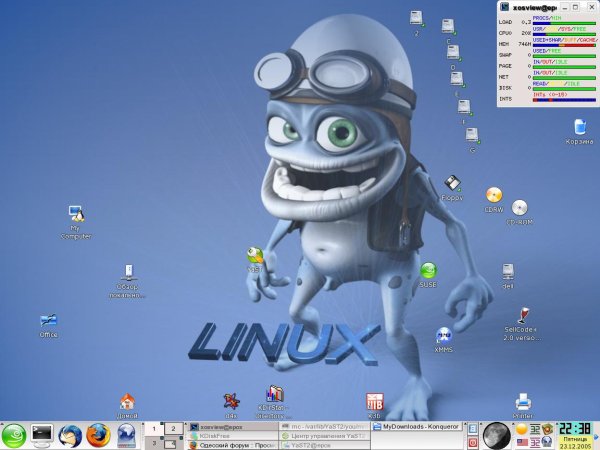Image resolution: width=600 pixels, height=450 pixels.
Task: Click the green 32 tray icon
Action: pyautogui.click(x=535, y=429)
